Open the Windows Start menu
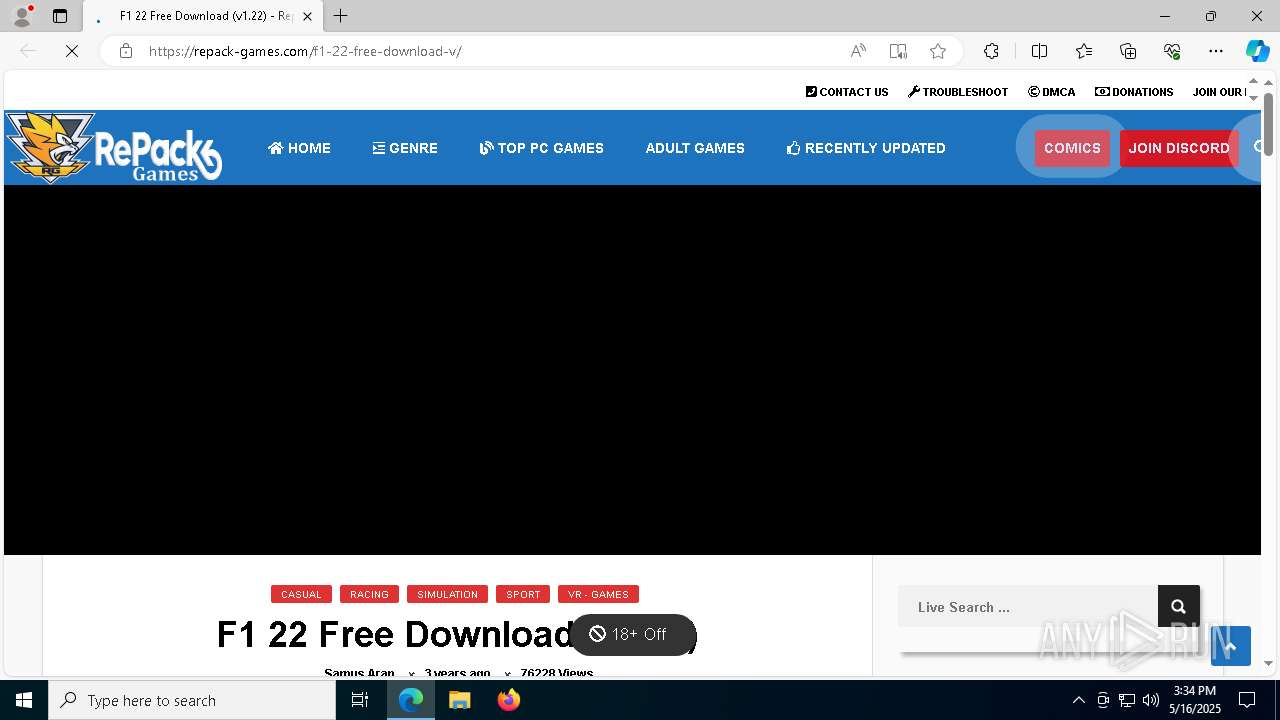This screenshot has width=1280, height=720. (x=24, y=700)
